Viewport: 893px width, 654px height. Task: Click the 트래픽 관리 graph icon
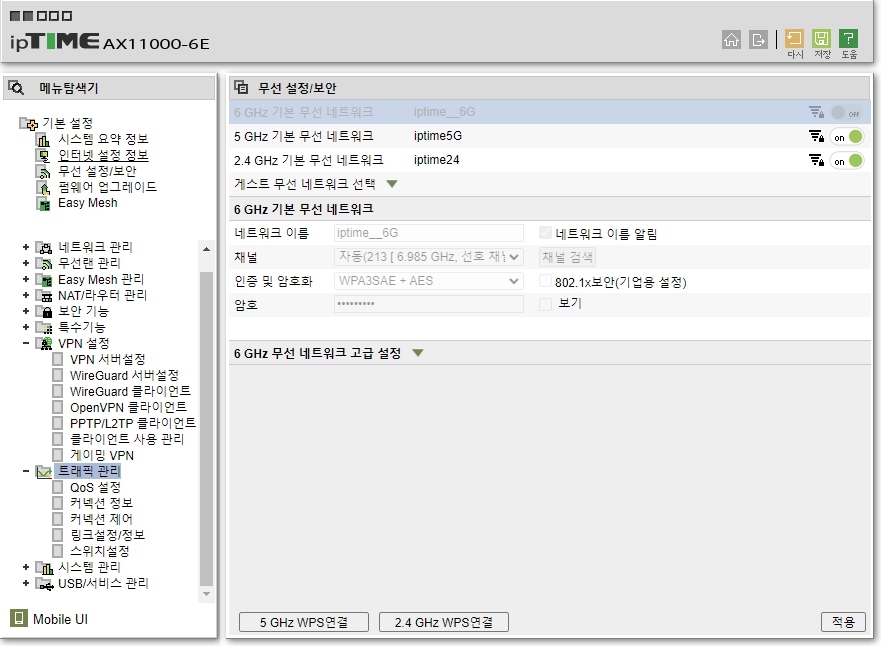pos(44,472)
